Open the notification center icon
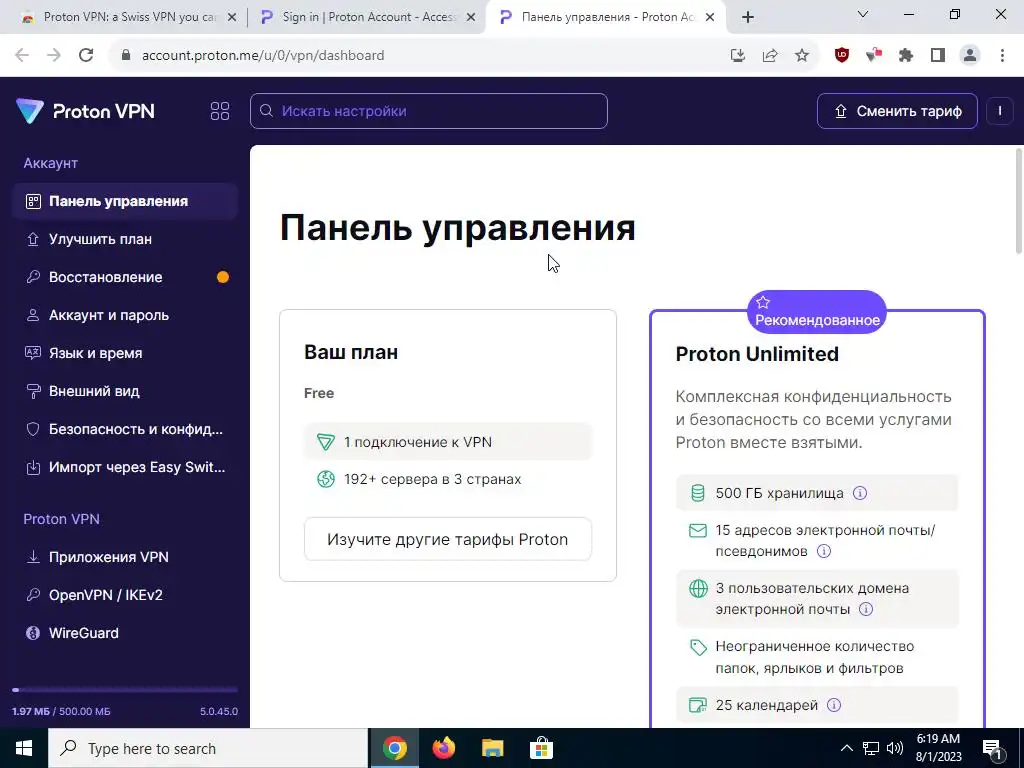Viewport: 1024px width, 768px height. (x=991, y=748)
